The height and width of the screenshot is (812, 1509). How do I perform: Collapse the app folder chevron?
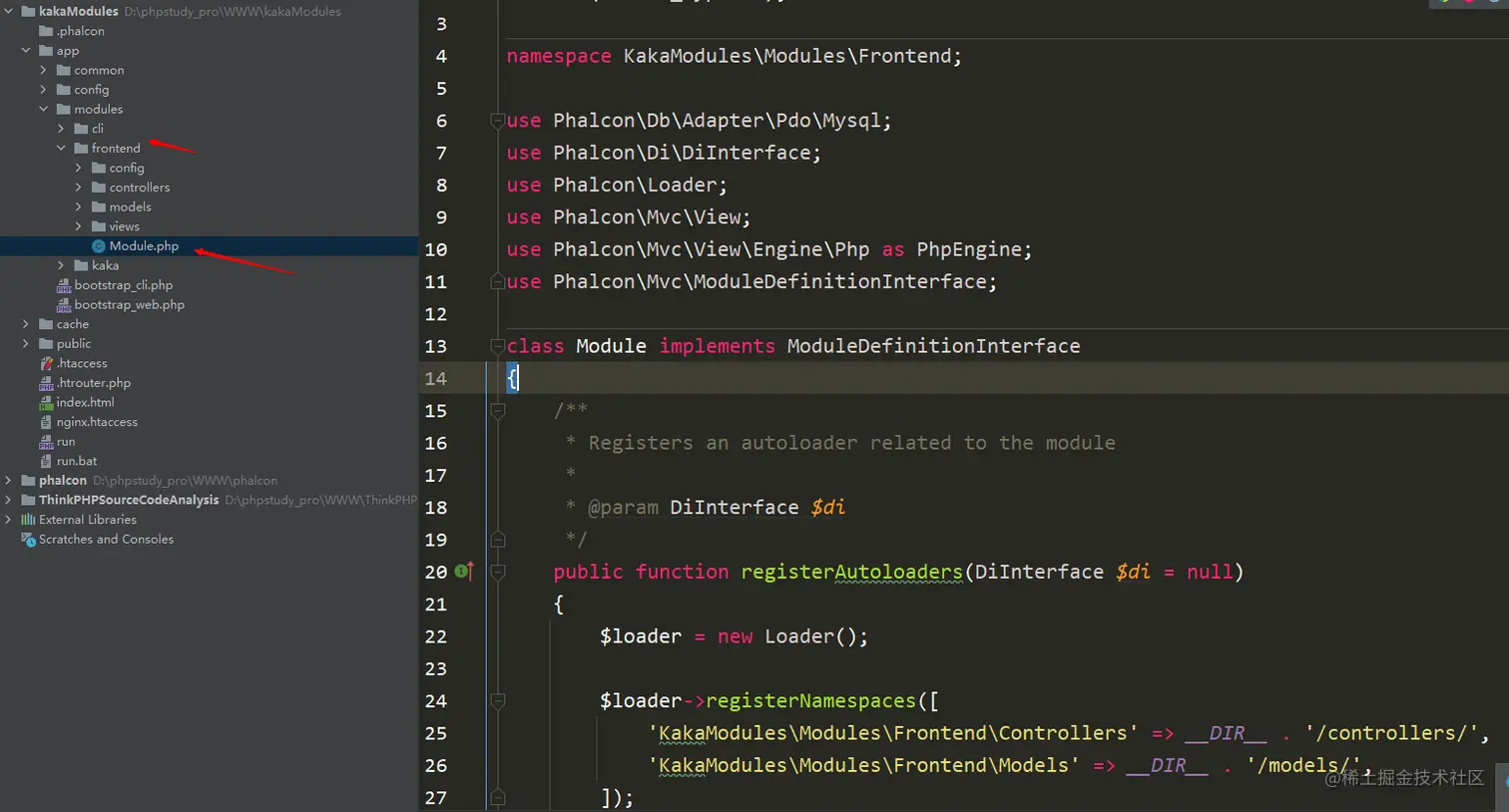pos(26,50)
